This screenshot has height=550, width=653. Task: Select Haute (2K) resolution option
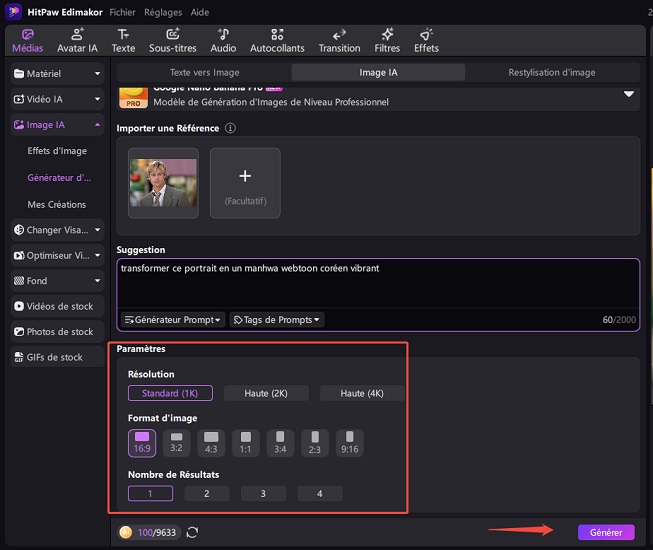coord(265,393)
